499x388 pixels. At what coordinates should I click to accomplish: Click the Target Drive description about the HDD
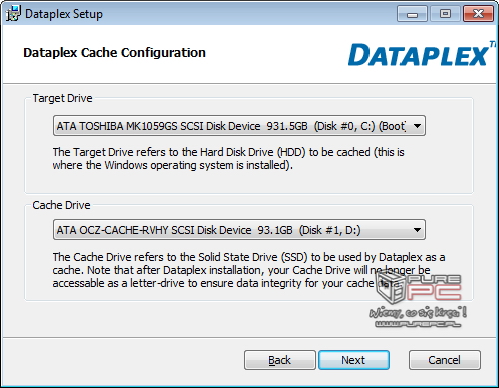[229, 159]
